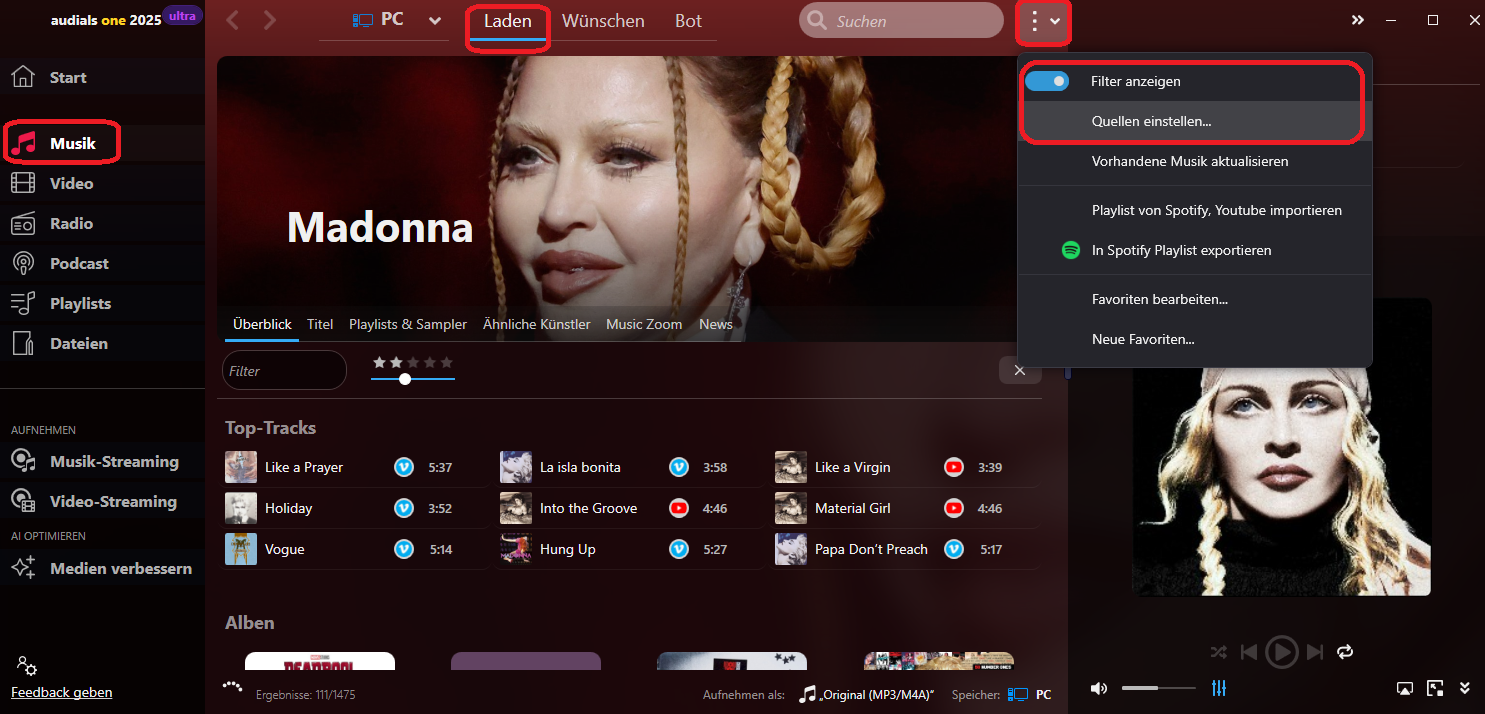This screenshot has width=1485, height=714.
Task: Click the download icon next to Hung Up
Action: [679, 549]
